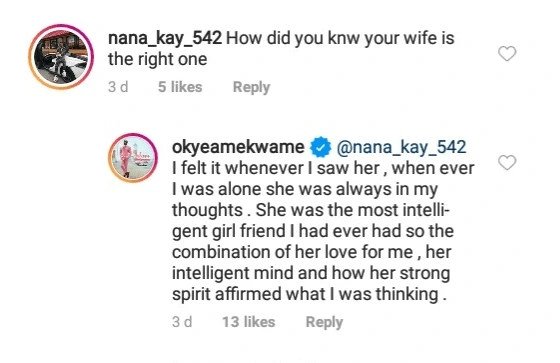
Task: Follow the @nana_kay_542 mention
Action: pyautogui.click(x=401, y=147)
